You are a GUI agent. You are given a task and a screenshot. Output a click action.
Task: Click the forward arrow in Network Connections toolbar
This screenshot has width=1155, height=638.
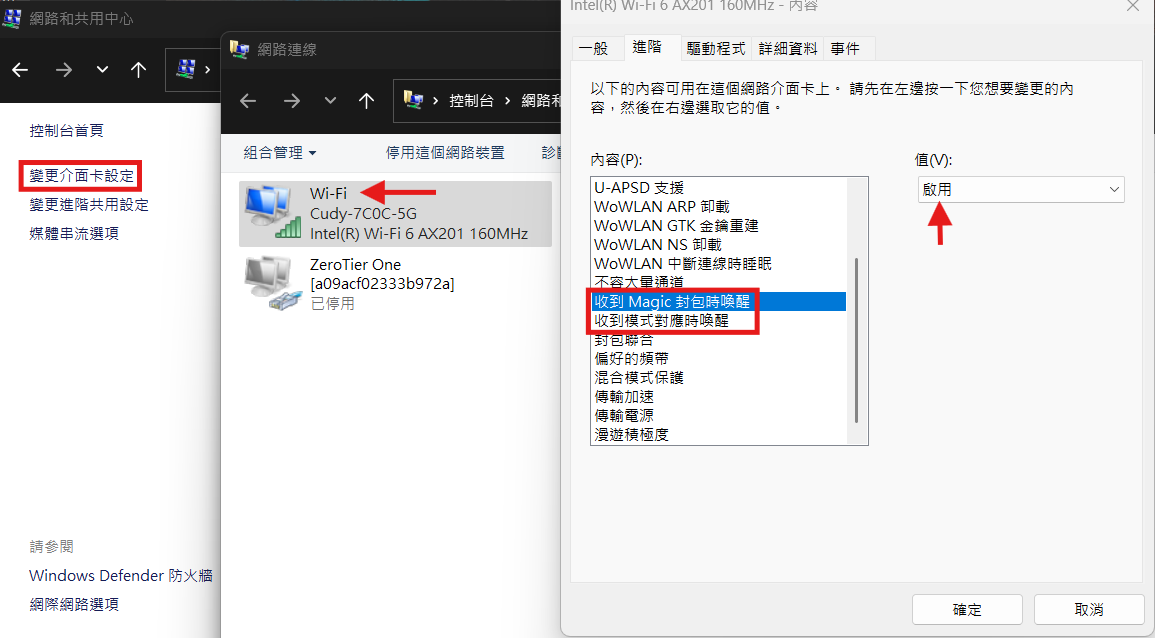292,101
